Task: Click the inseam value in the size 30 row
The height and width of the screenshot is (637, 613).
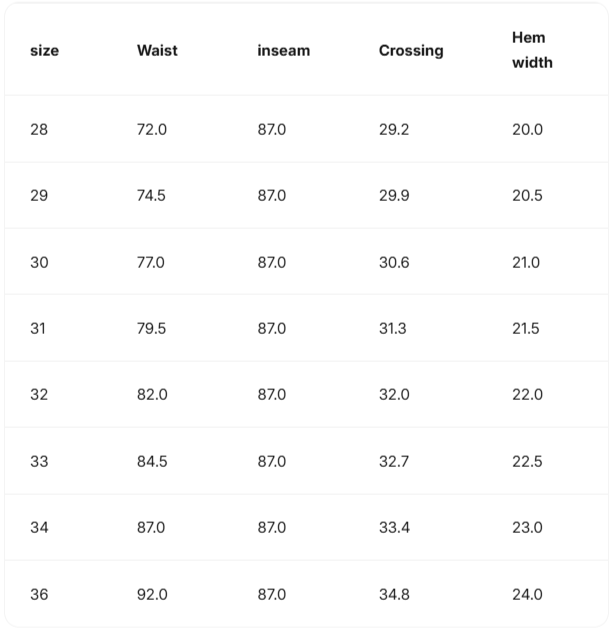Action: 271,262
